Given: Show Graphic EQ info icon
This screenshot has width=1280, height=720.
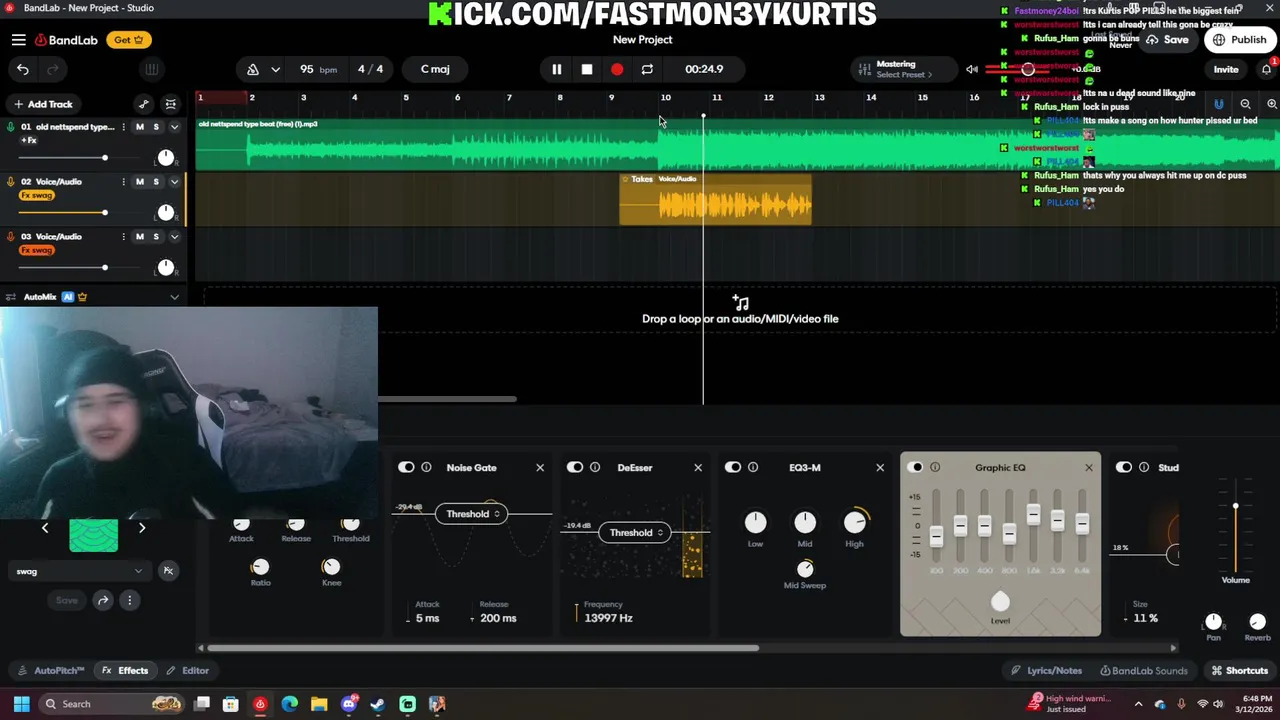Looking at the screenshot, I should click(935, 467).
